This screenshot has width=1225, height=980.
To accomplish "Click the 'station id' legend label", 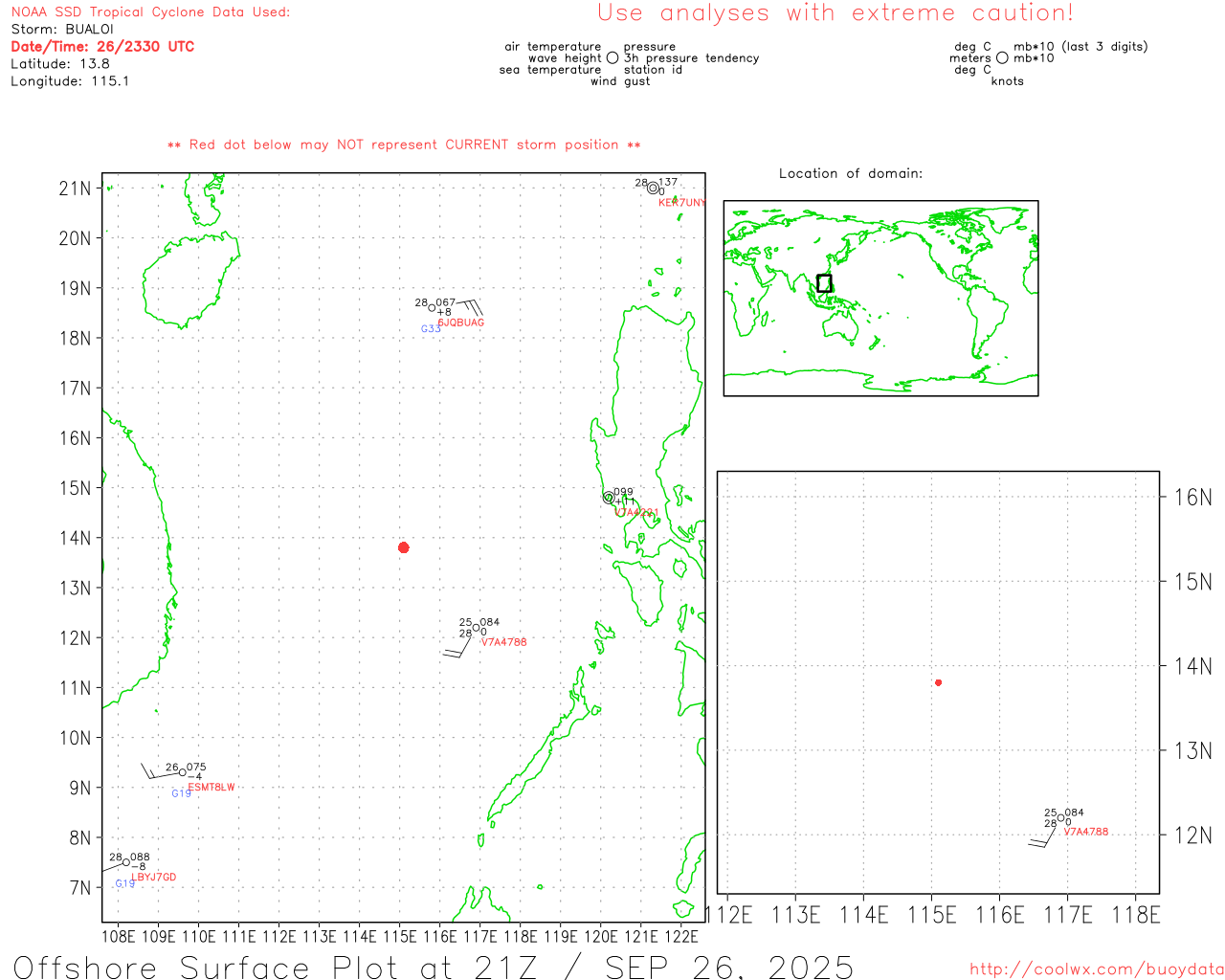I will pyautogui.click(x=654, y=70).
